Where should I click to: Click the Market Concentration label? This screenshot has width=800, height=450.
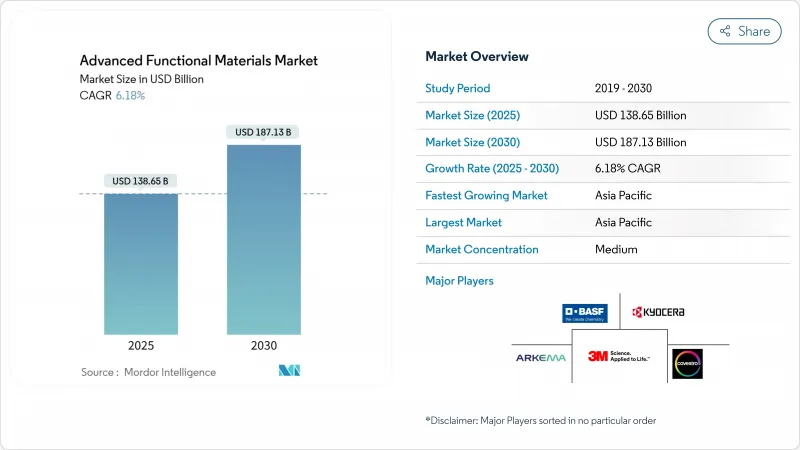(x=482, y=249)
